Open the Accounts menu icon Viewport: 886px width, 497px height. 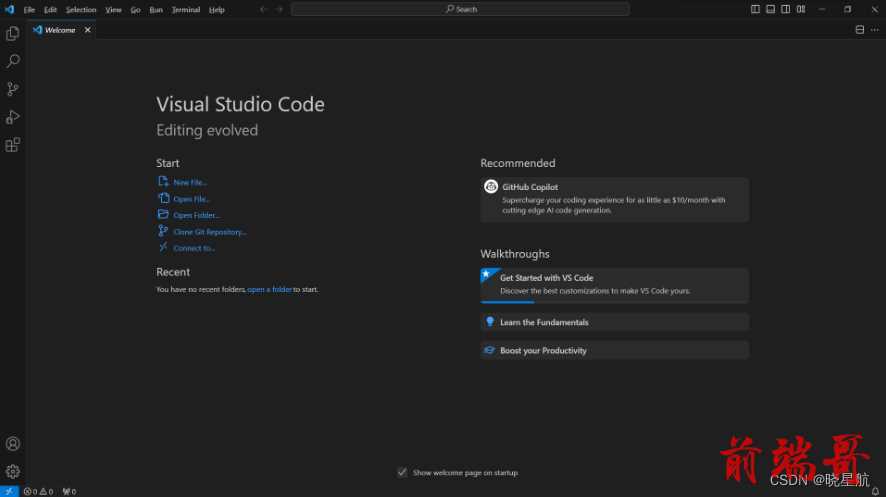coord(12,444)
